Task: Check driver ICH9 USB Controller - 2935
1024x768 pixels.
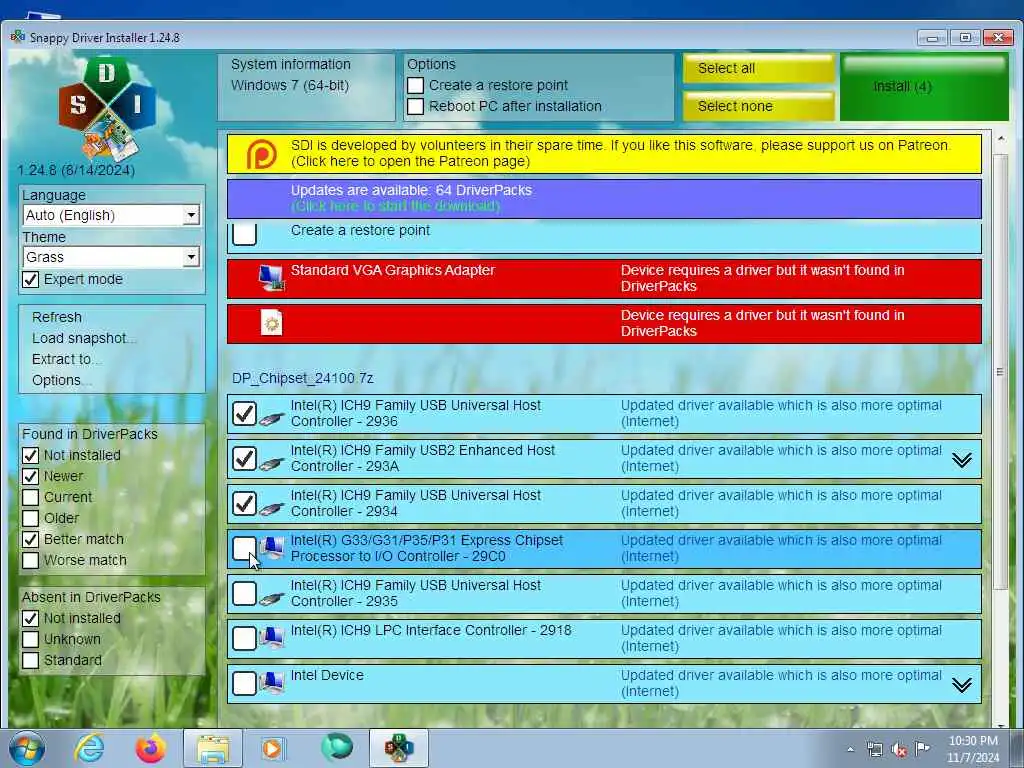Action: tap(244, 594)
